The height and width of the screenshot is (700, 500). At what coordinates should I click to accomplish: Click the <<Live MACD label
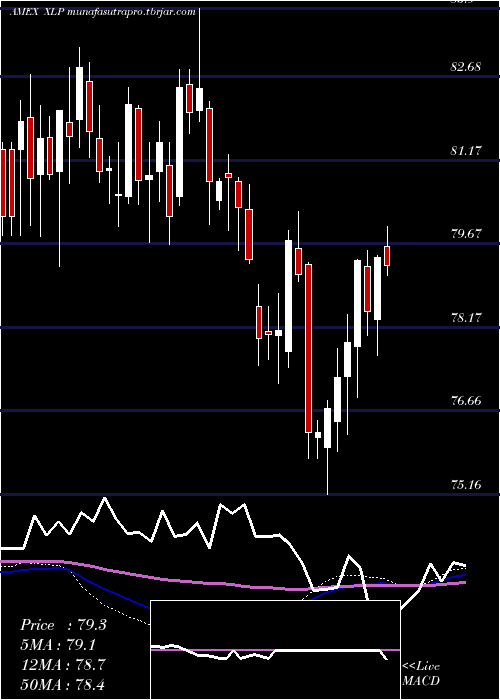click(x=421, y=674)
